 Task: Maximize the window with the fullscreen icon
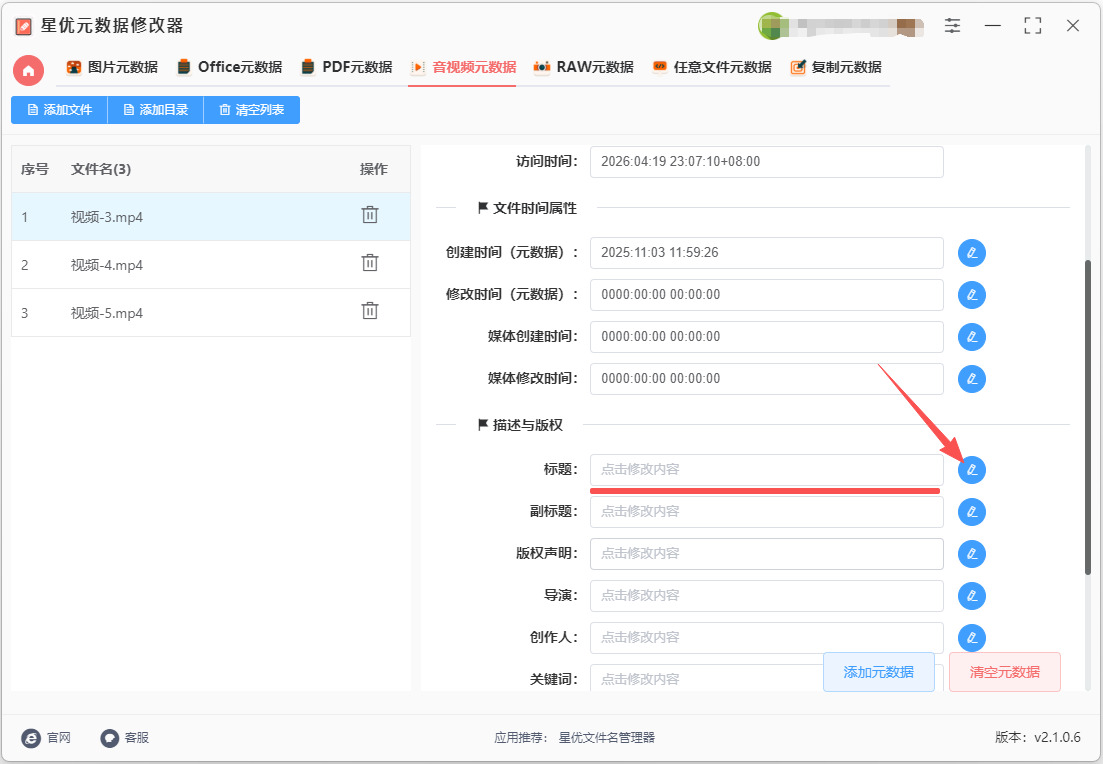pos(1033,26)
